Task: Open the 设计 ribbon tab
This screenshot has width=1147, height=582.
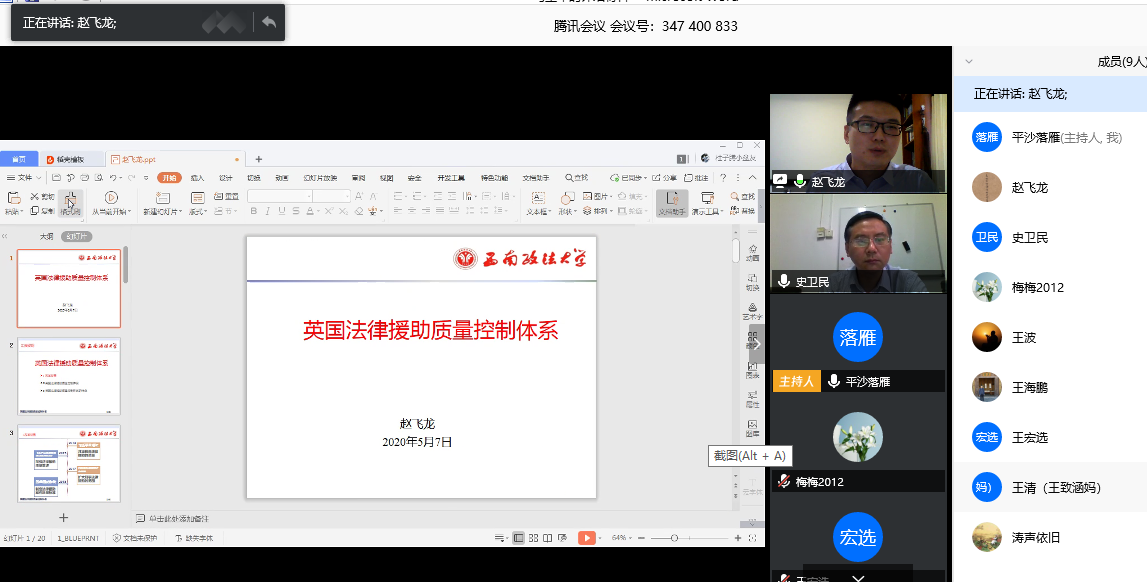Action: click(x=226, y=178)
